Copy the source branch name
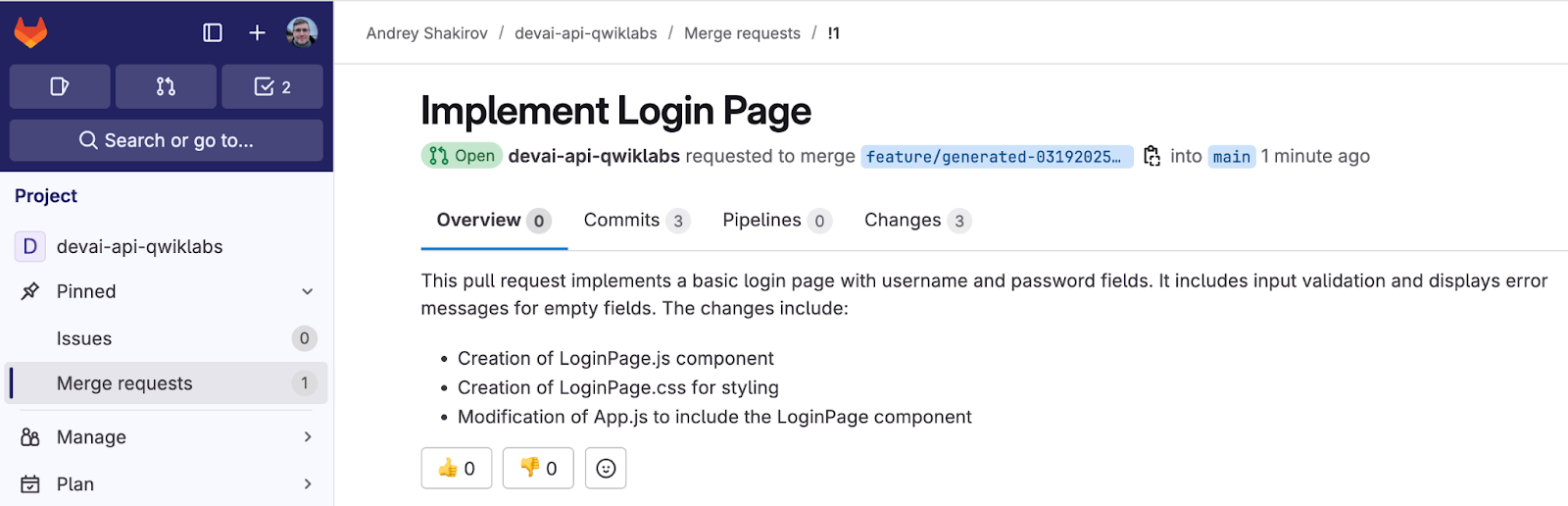 (x=1151, y=156)
